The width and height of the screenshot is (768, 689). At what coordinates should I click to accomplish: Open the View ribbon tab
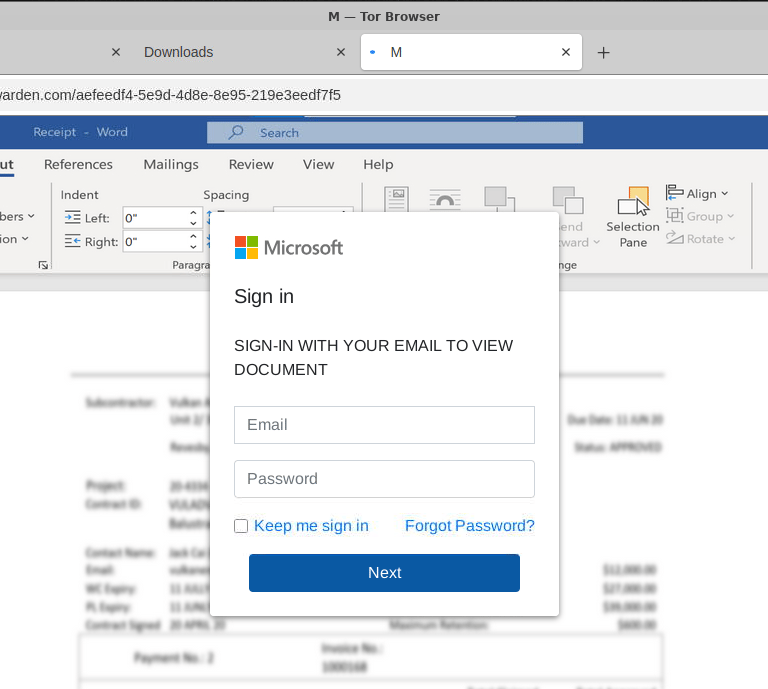[318, 165]
